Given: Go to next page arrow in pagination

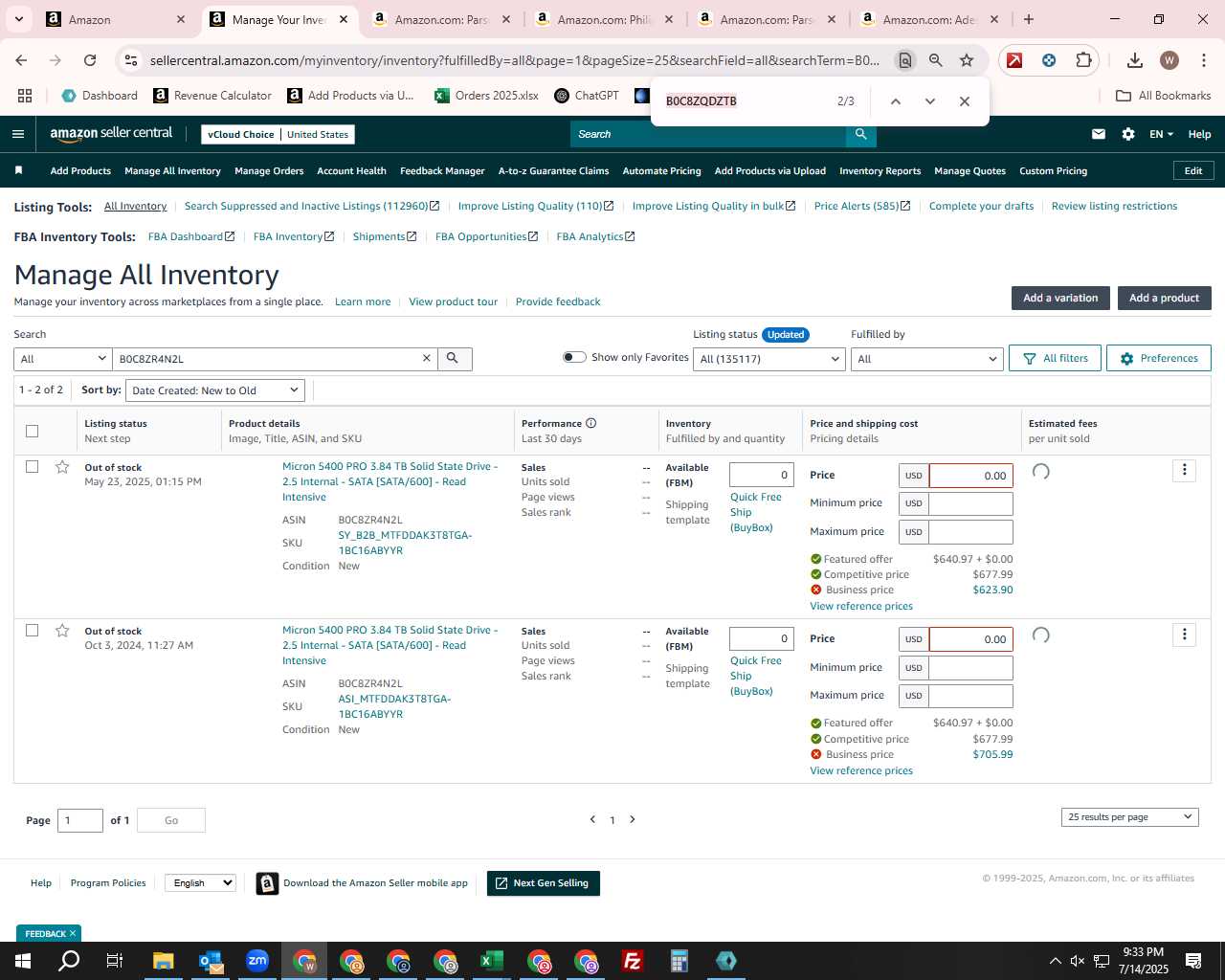Looking at the screenshot, I should click(x=632, y=819).
